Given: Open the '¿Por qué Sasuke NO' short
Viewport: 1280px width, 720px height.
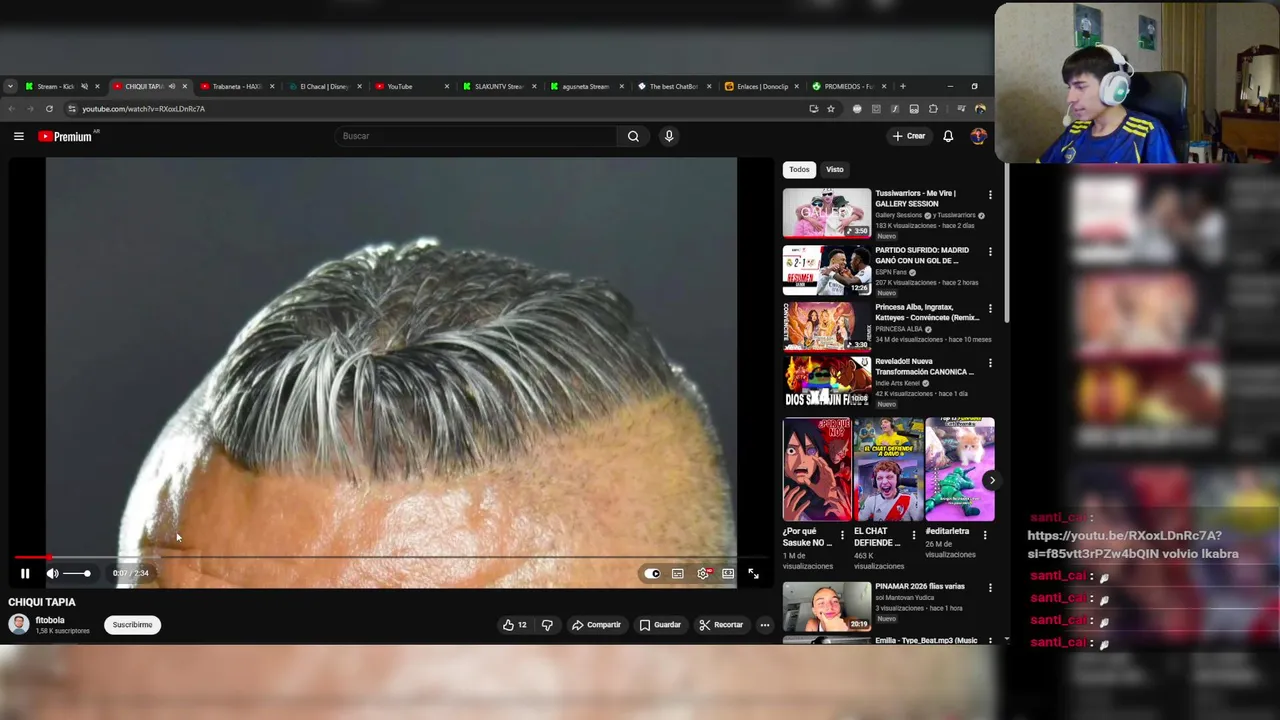Looking at the screenshot, I should pos(817,469).
